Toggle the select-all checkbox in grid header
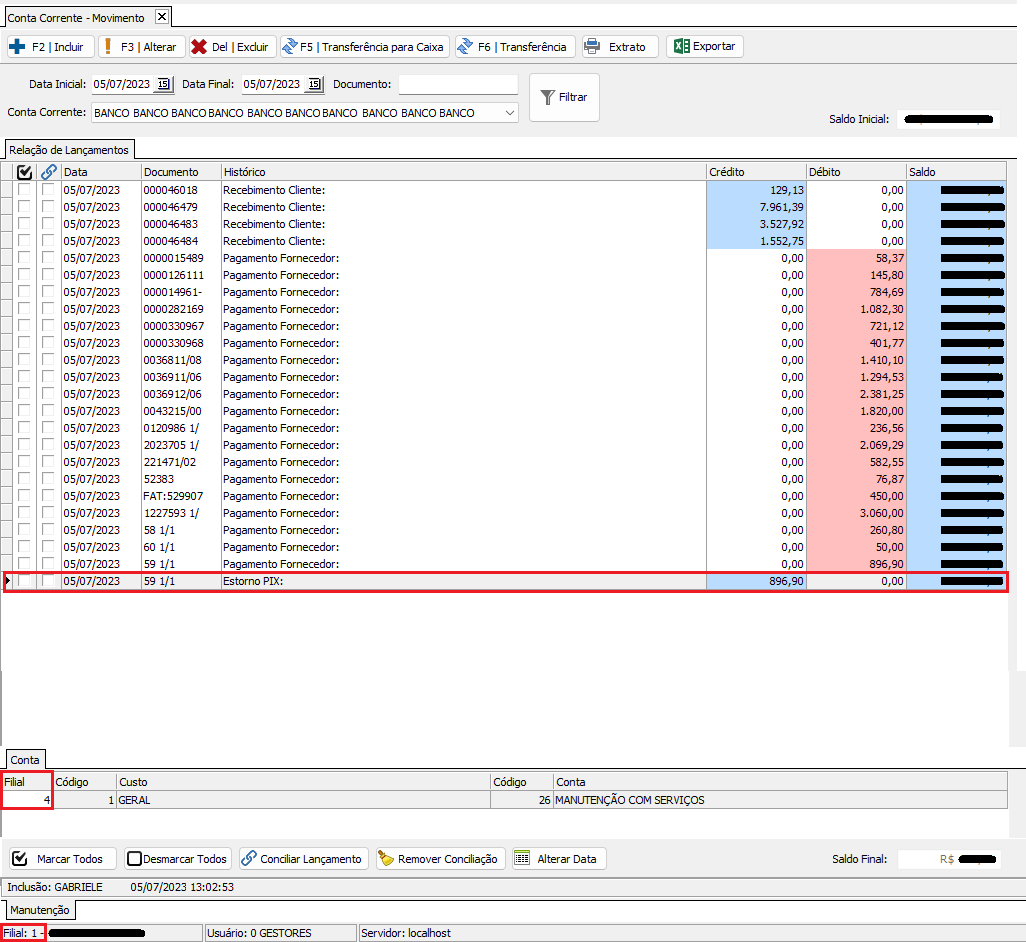The width and height of the screenshot is (1026, 942). 24,172
